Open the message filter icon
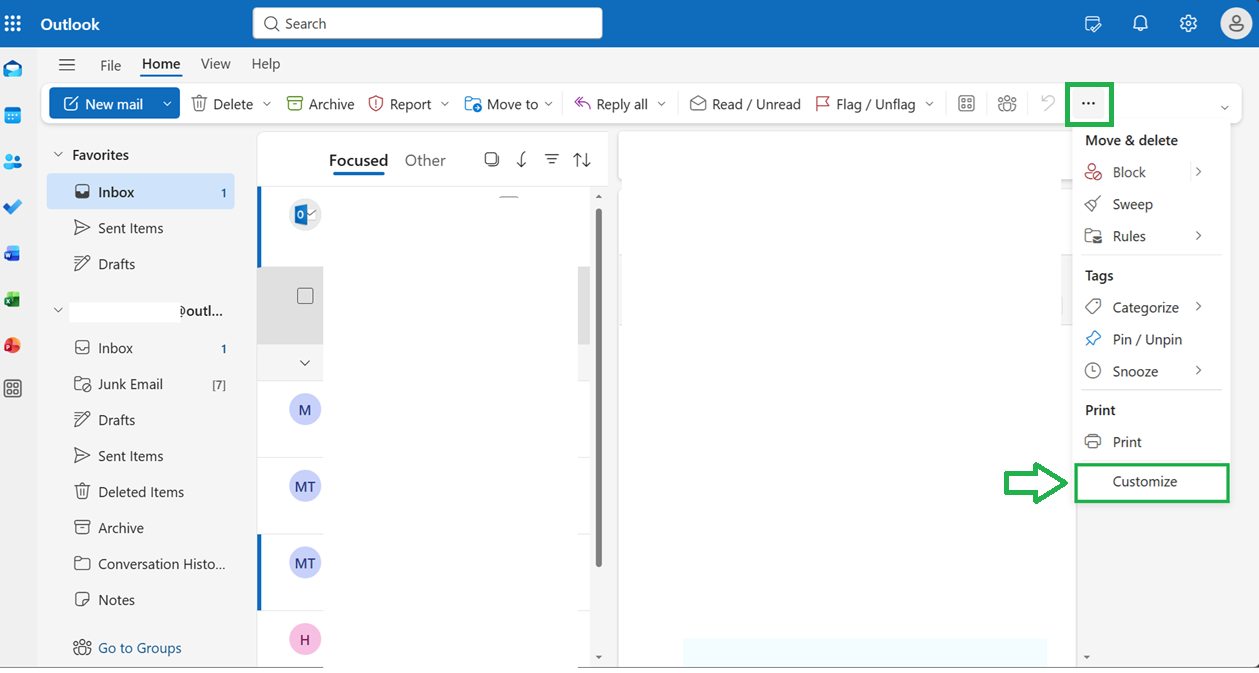1259x673 pixels. point(551,160)
